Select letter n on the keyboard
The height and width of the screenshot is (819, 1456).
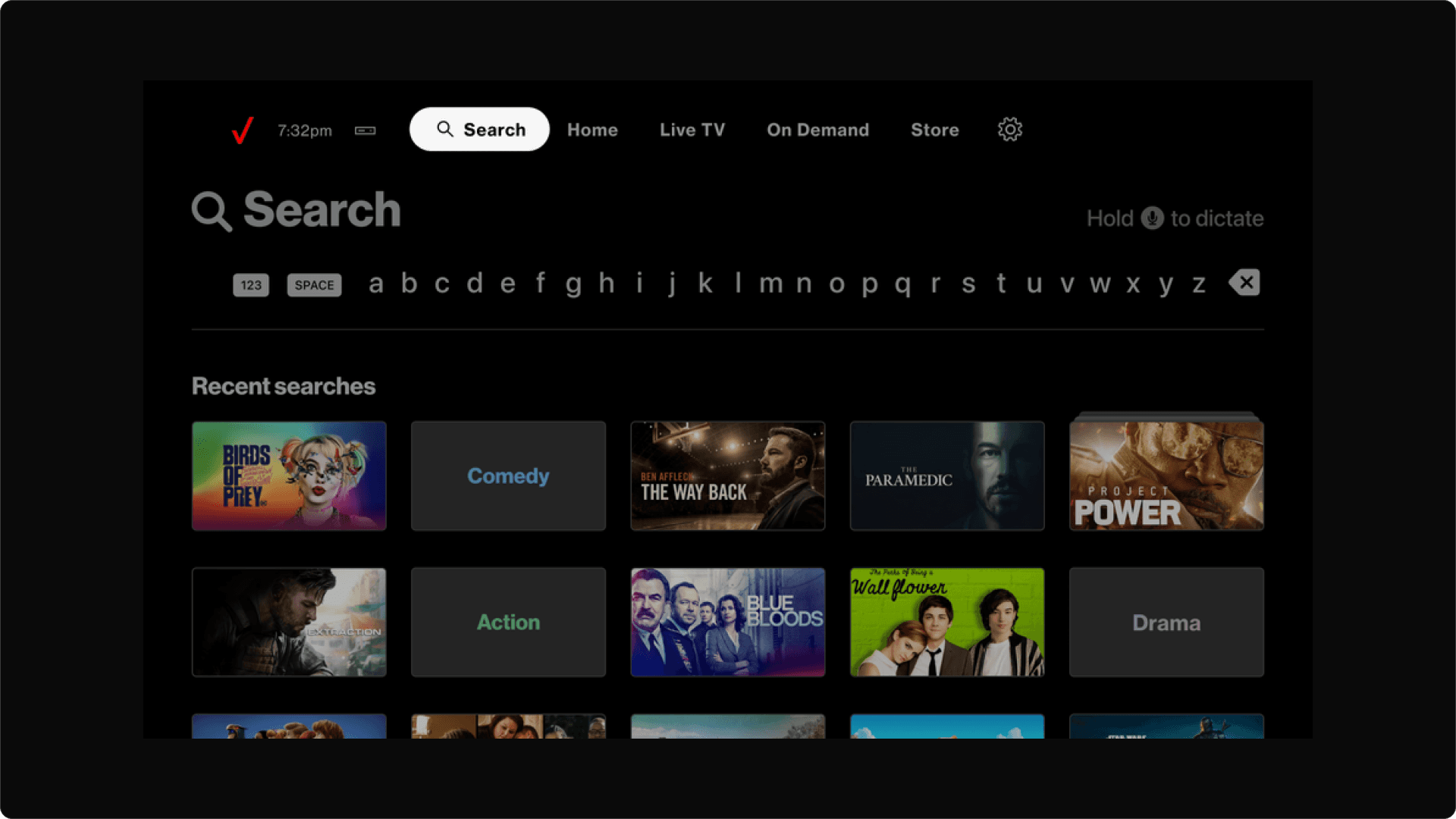click(804, 284)
